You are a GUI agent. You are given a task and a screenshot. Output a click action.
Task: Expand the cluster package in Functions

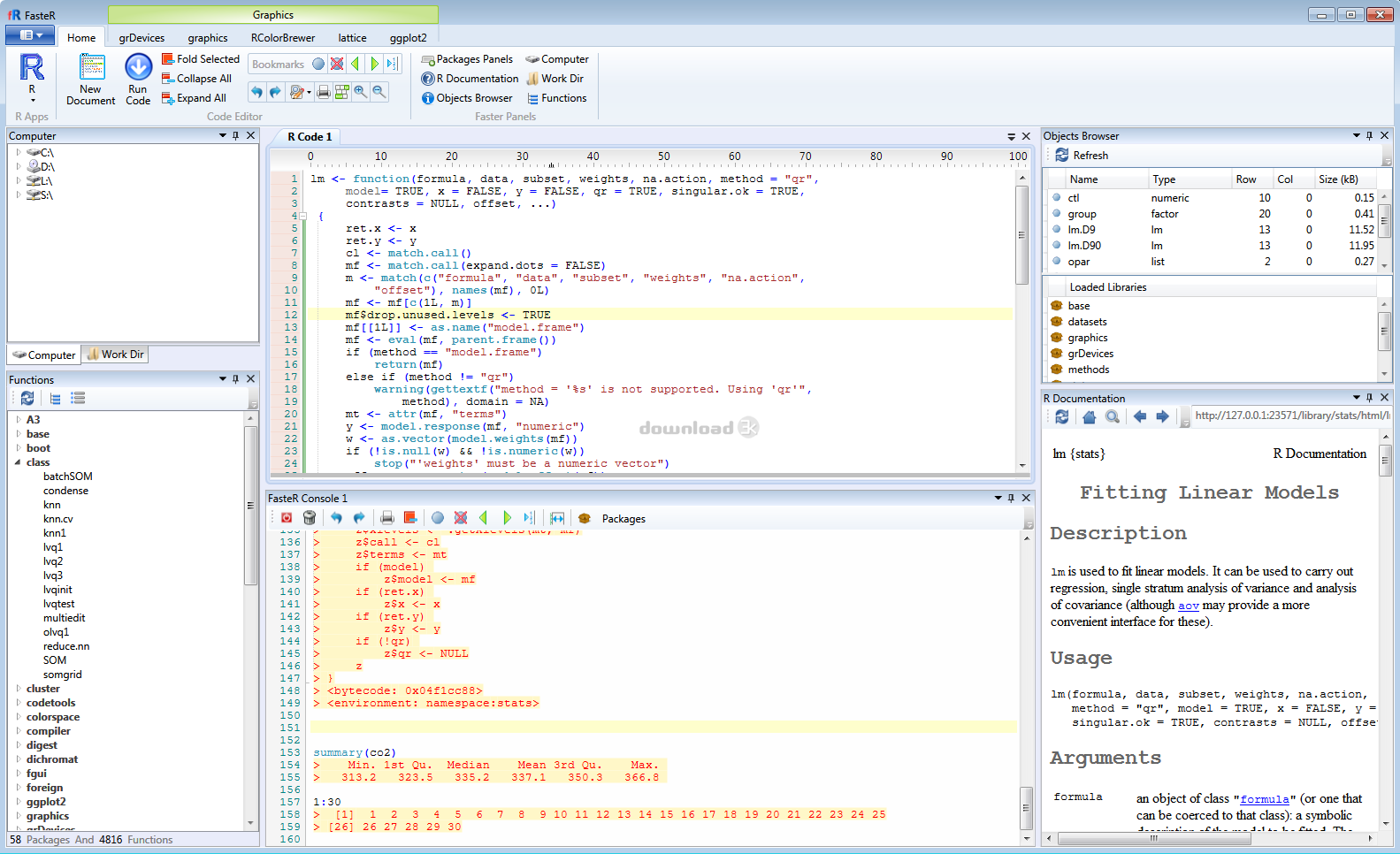(19, 689)
